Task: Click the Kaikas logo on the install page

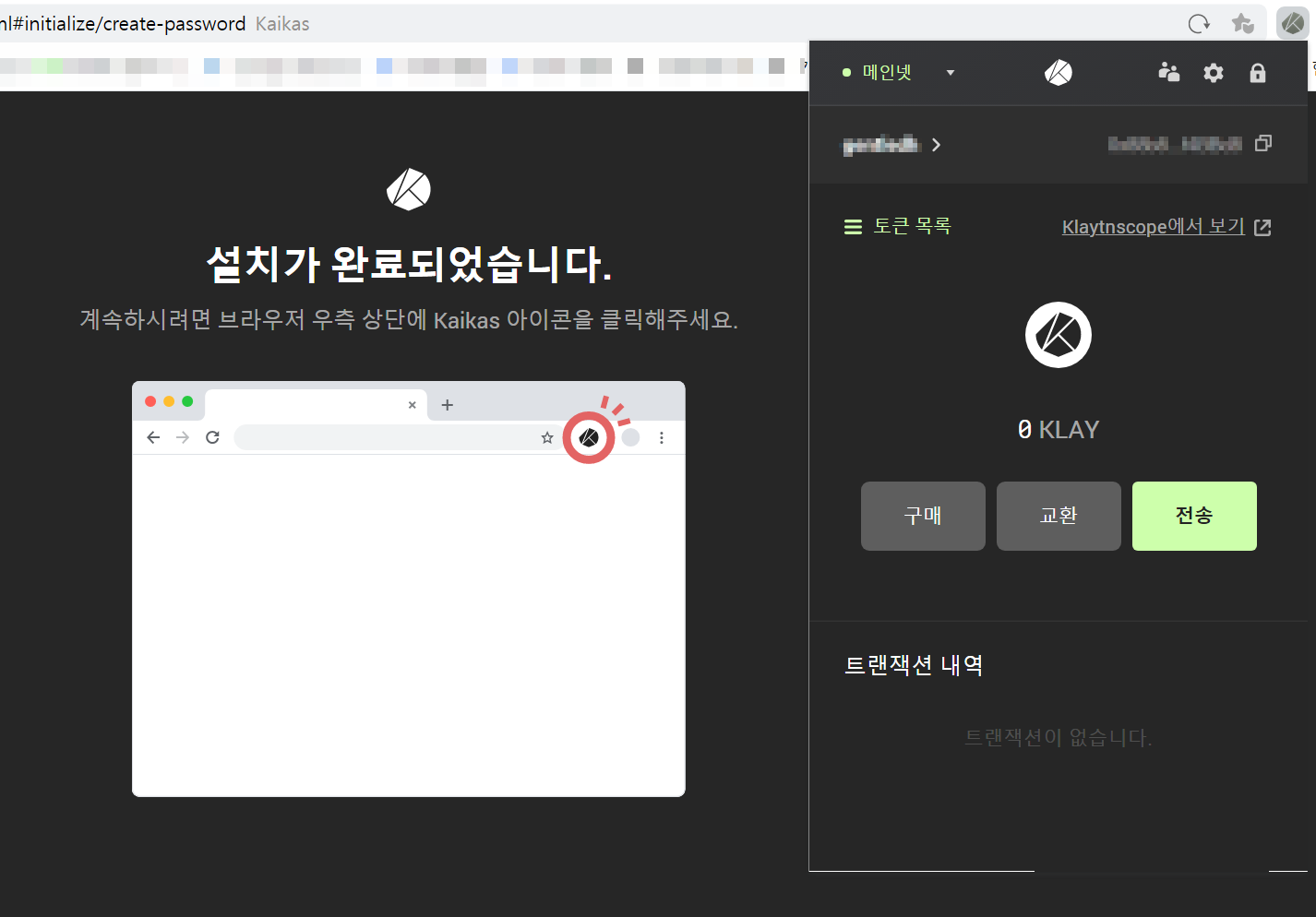Action: 409,189
